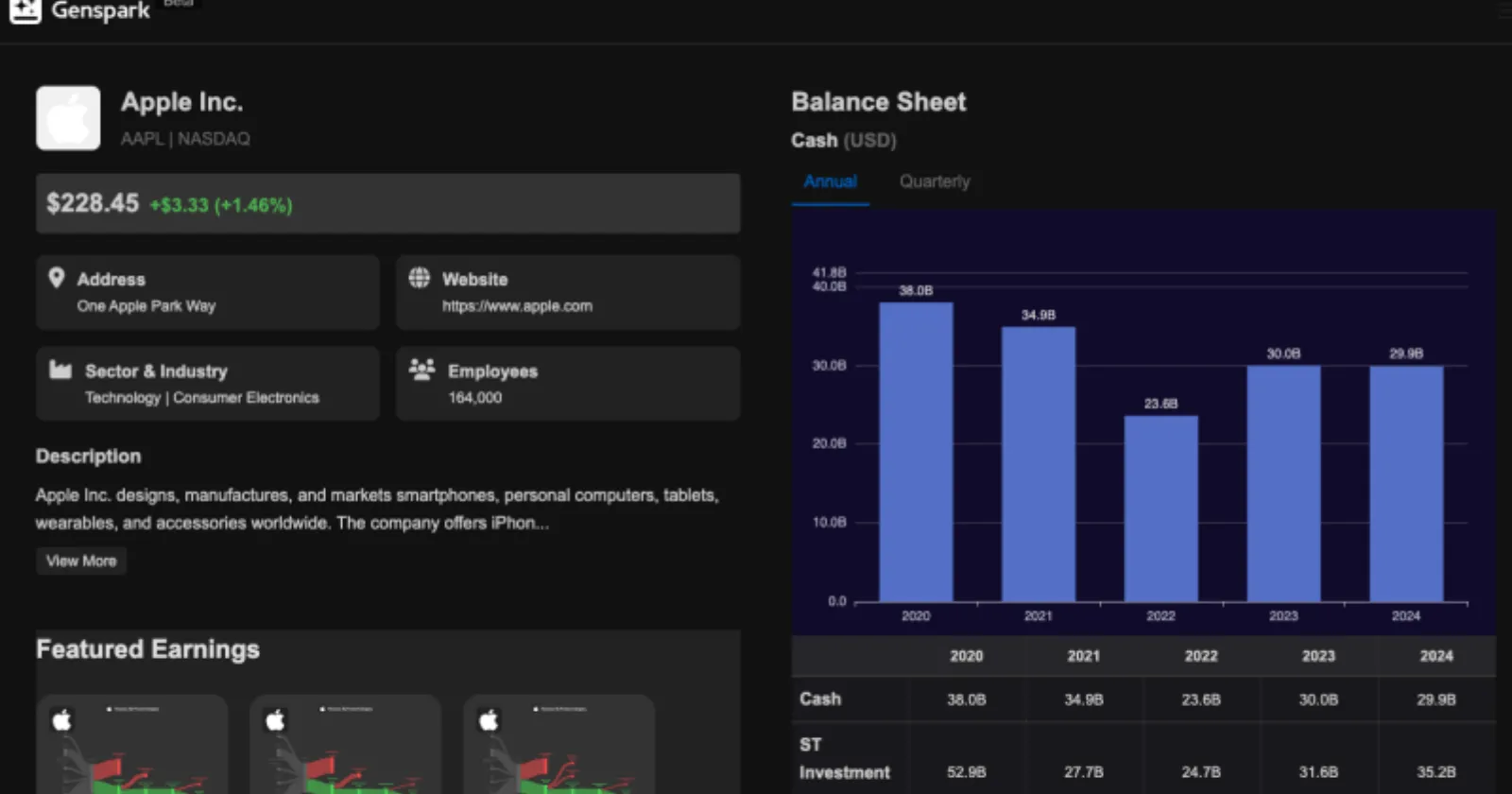Click the View More button

[x=81, y=561]
